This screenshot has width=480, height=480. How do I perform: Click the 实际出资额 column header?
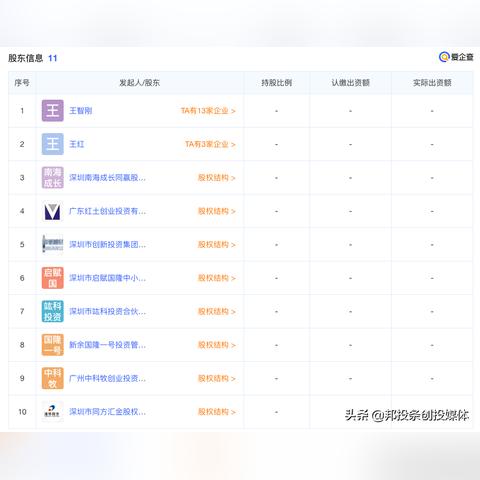[x=432, y=83]
